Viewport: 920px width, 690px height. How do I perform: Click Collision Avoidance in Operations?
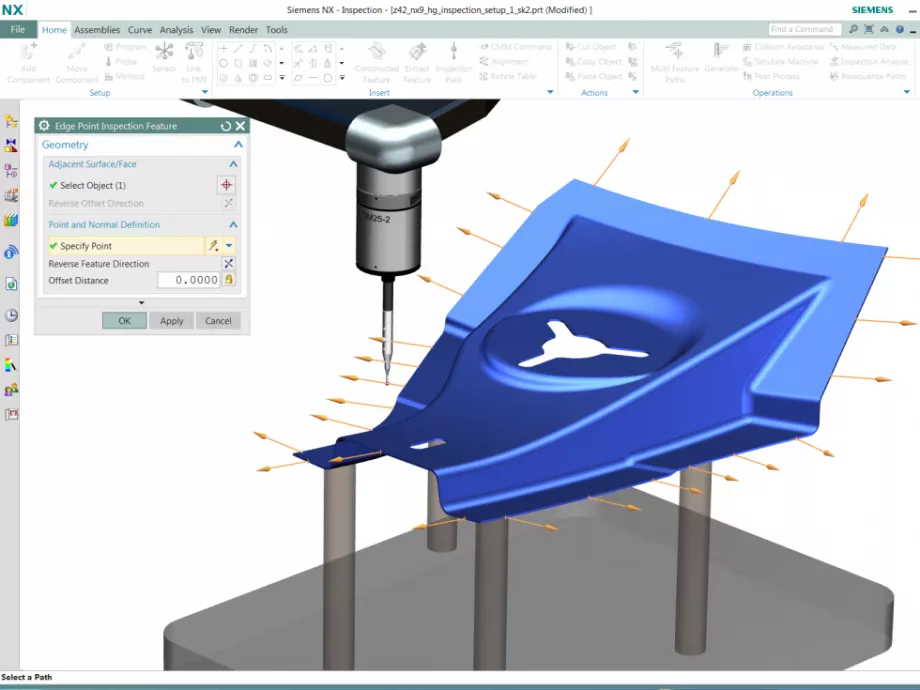coord(783,46)
